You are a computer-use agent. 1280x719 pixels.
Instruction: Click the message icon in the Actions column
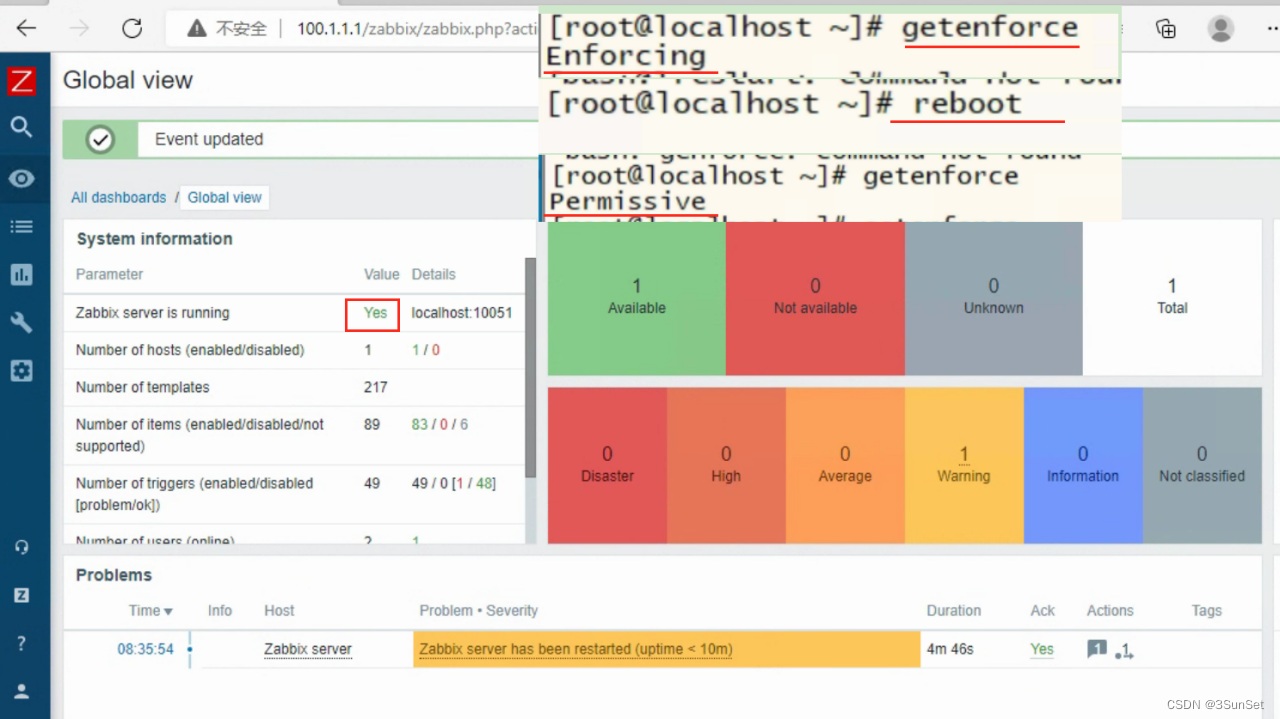pyautogui.click(x=1097, y=649)
